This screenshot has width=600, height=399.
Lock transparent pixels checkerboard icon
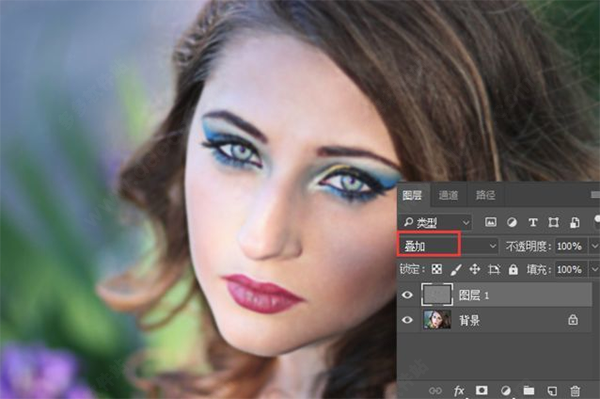[x=437, y=269]
